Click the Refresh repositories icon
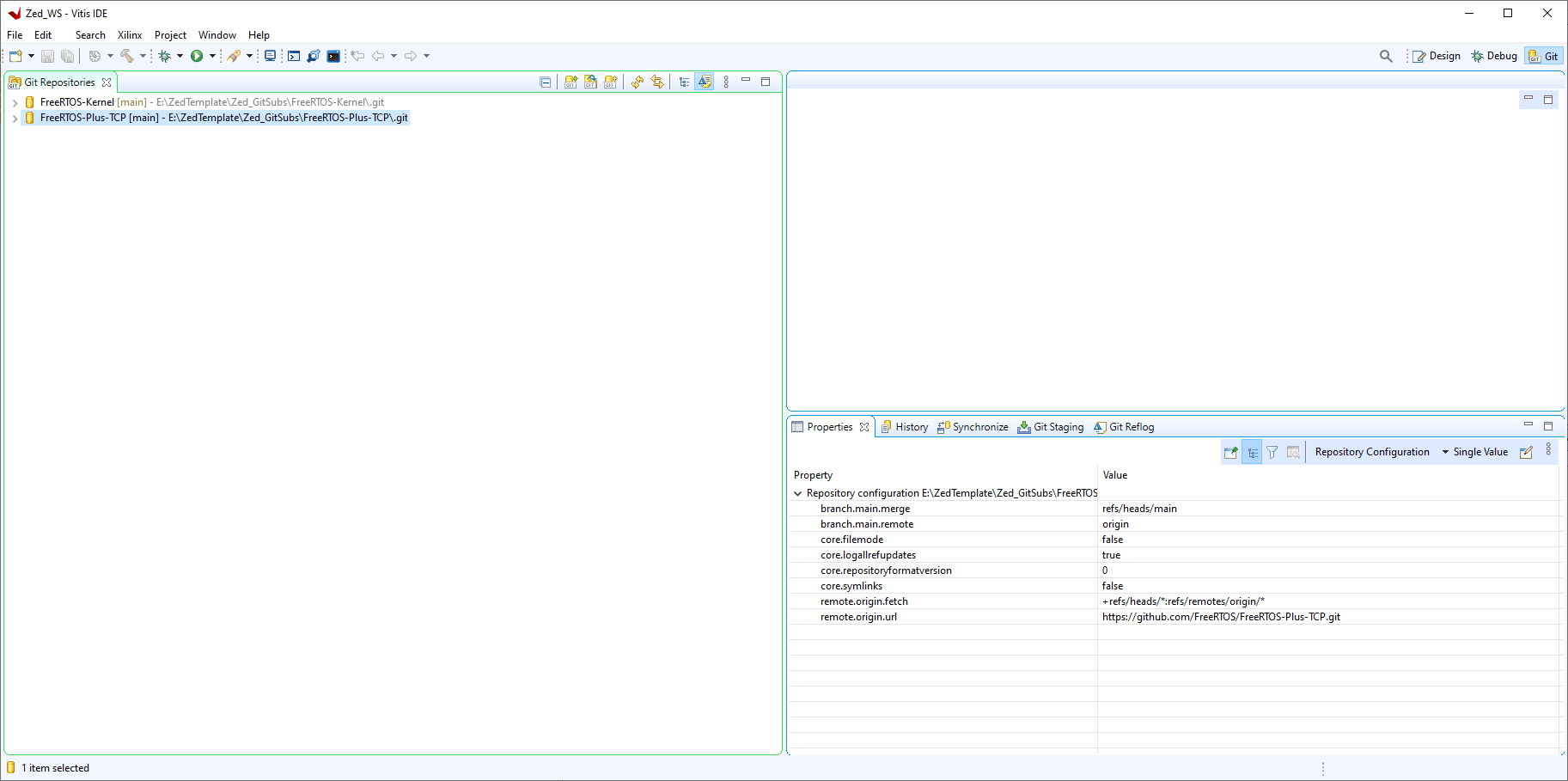This screenshot has width=1568, height=781. pos(638,82)
